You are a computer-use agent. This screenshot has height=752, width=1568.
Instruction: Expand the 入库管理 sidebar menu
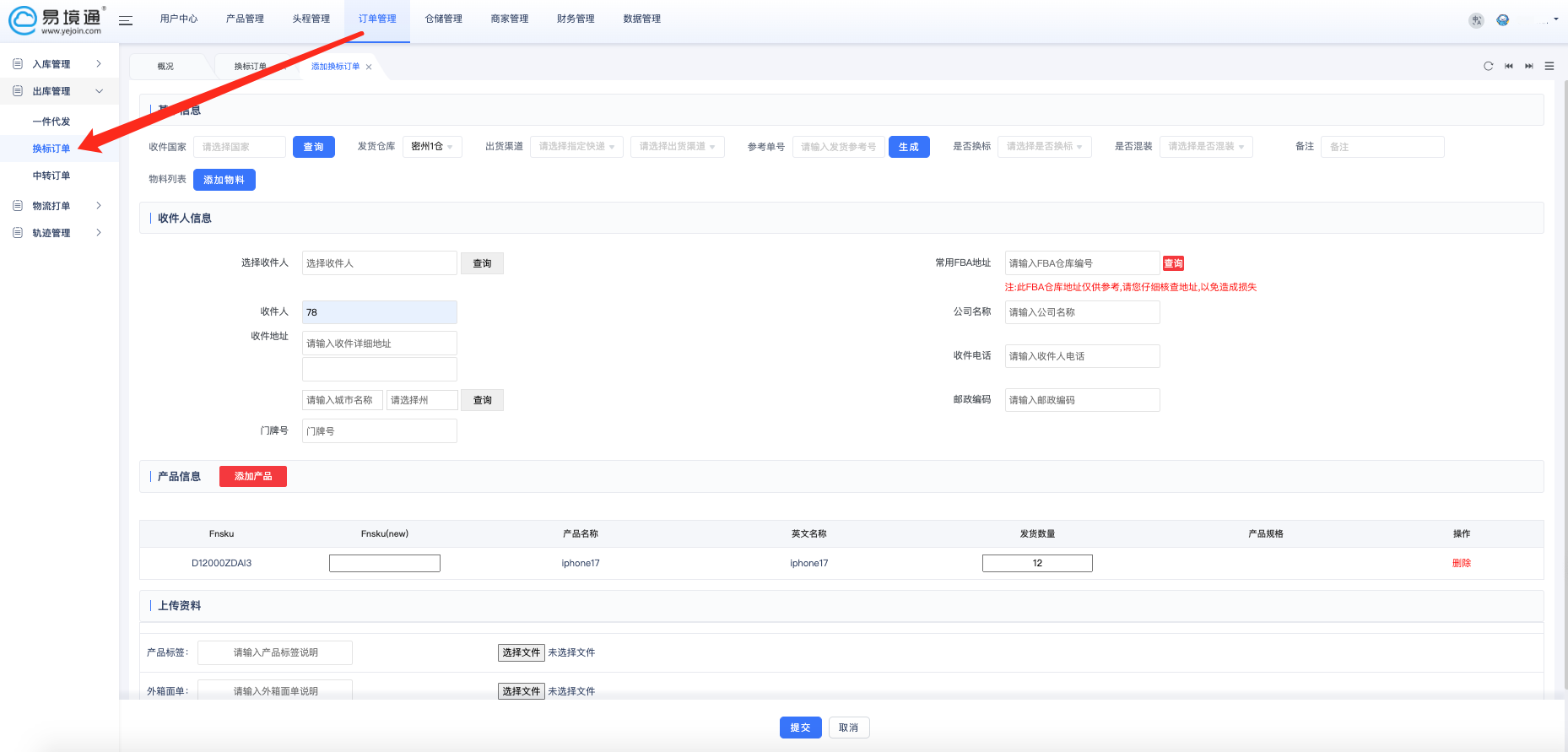(x=57, y=64)
